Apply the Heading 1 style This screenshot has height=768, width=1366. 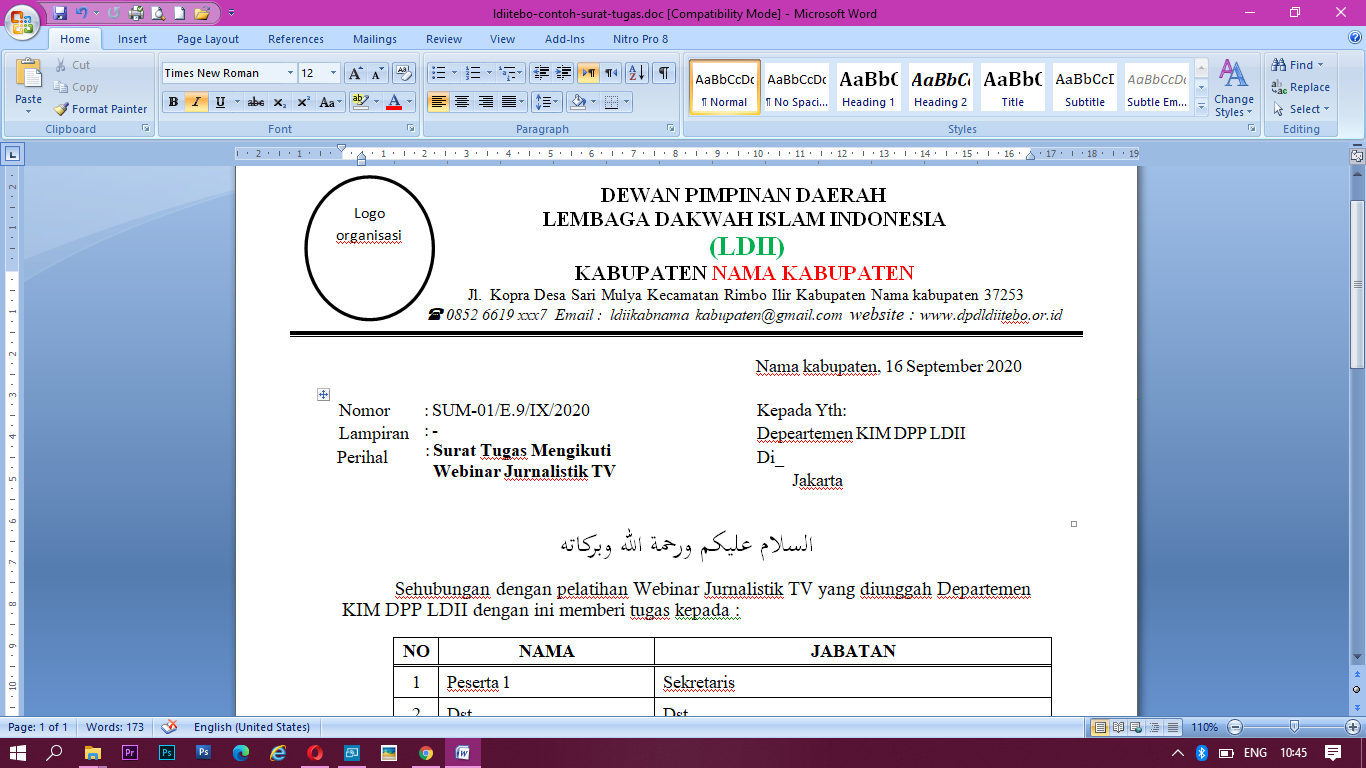point(868,87)
